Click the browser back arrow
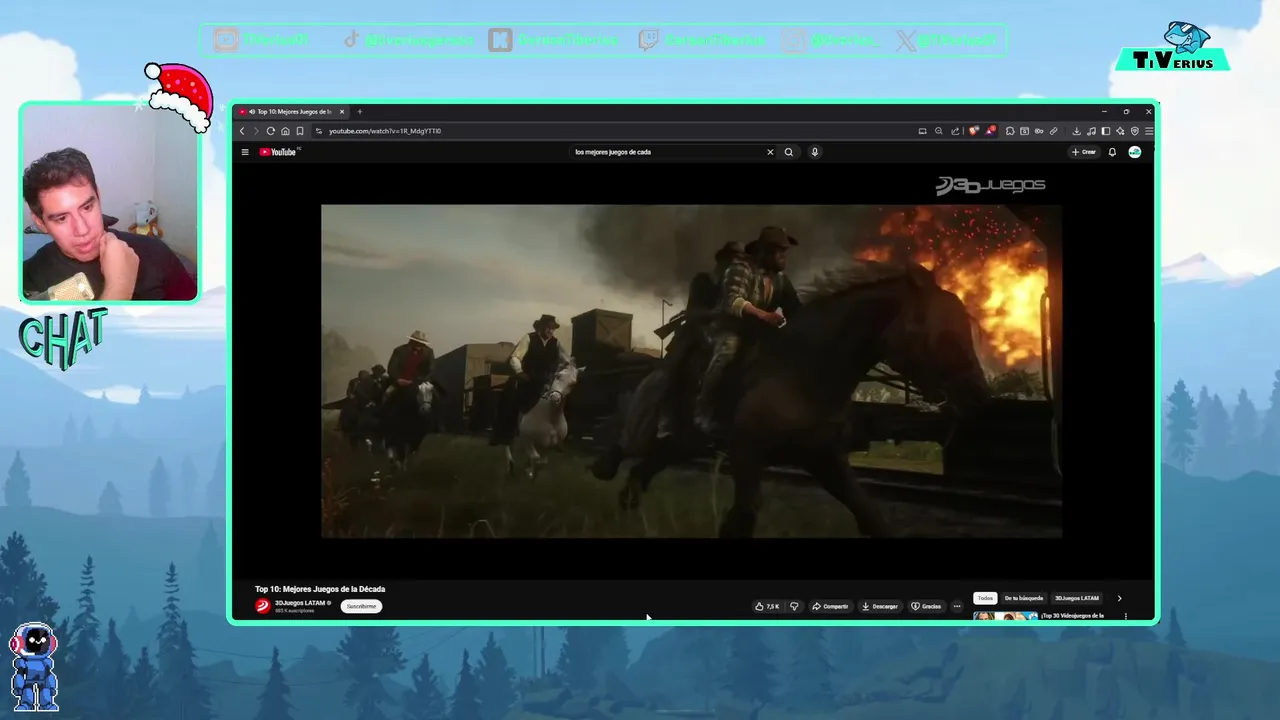 (242, 131)
